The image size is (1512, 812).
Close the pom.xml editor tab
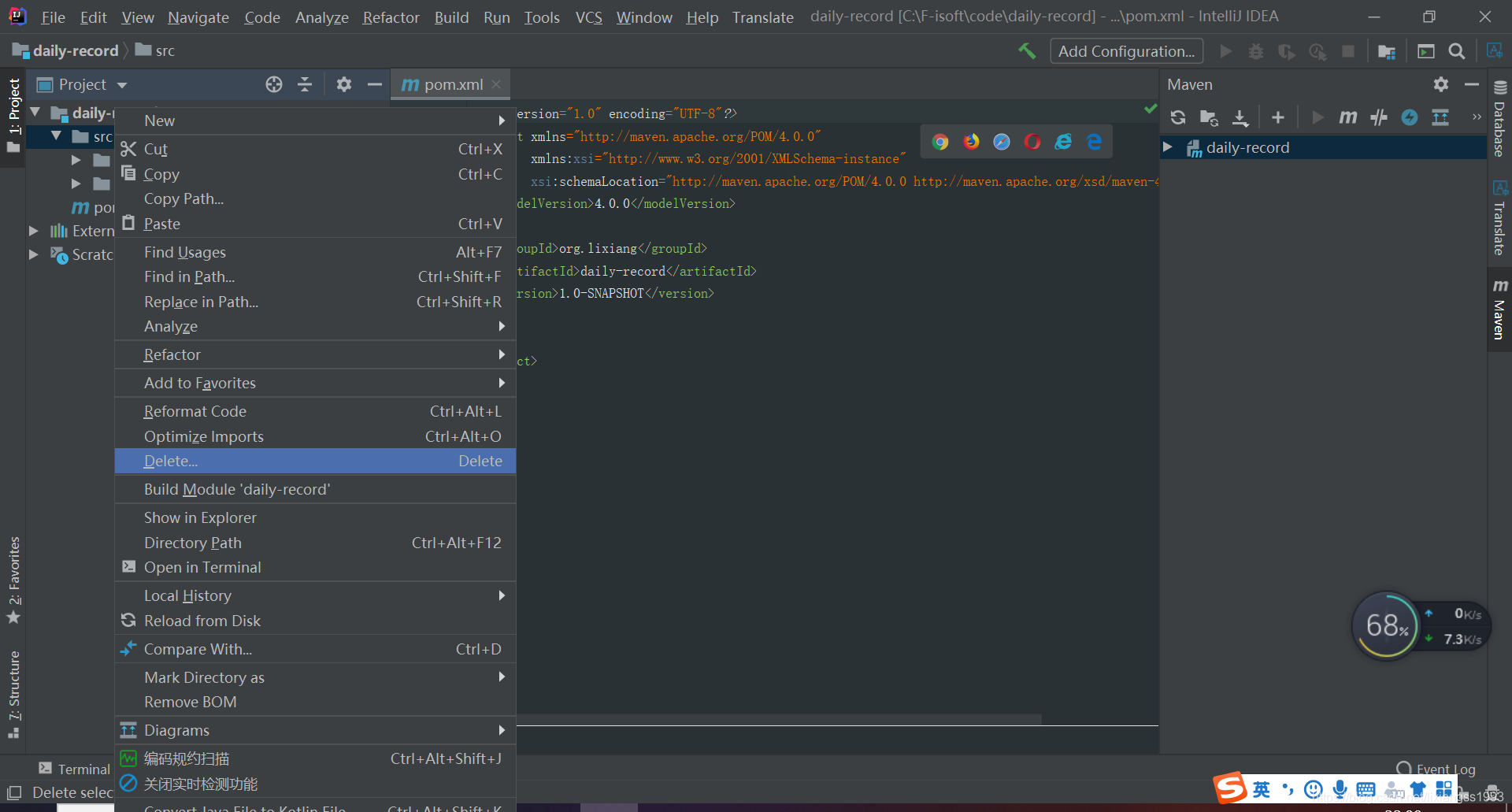496,84
